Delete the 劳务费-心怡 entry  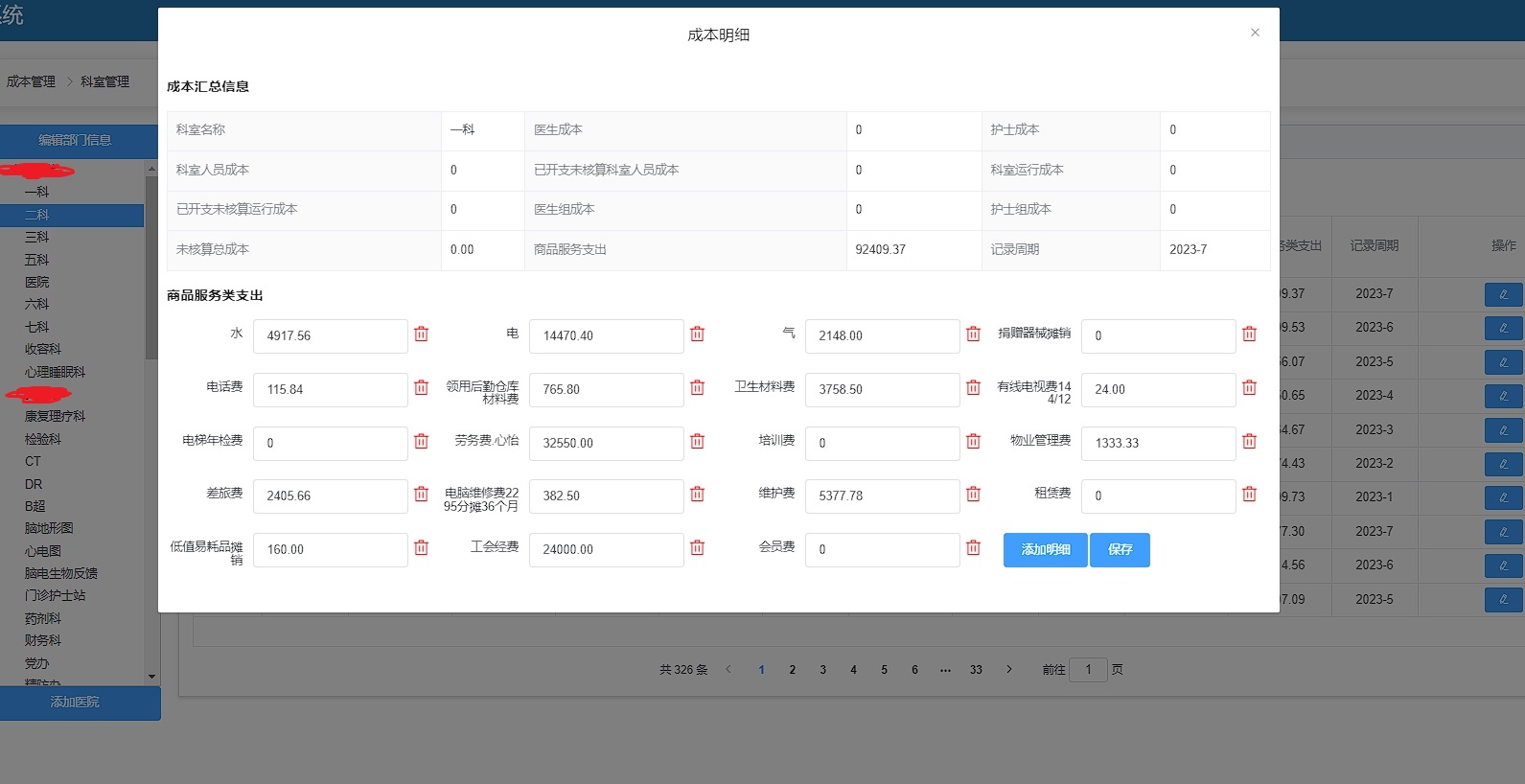click(x=697, y=442)
